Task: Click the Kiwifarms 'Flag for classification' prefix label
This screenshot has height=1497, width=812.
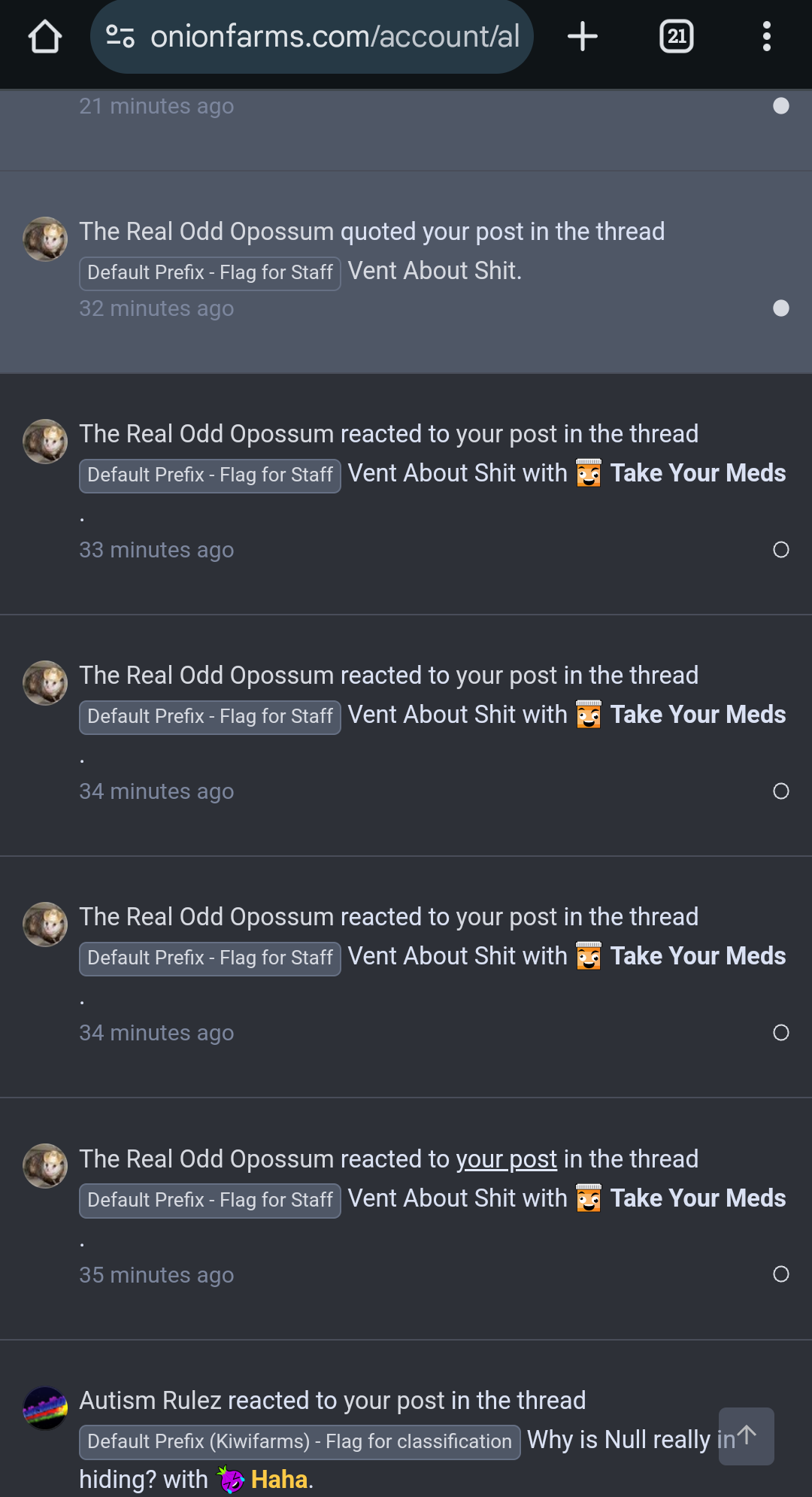Action: [x=299, y=1441]
